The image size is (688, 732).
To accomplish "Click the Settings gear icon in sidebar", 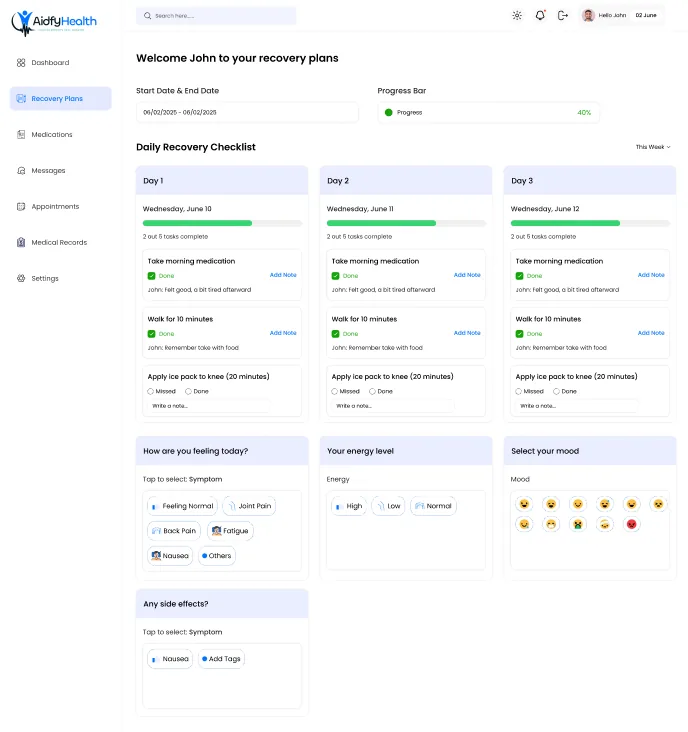I will pyautogui.click(x=21, y=278).
